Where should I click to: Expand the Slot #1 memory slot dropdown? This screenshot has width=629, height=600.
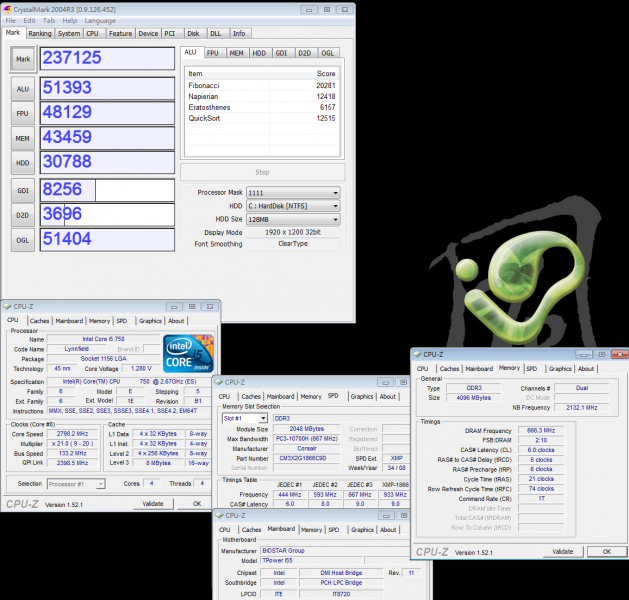(245, 419)
